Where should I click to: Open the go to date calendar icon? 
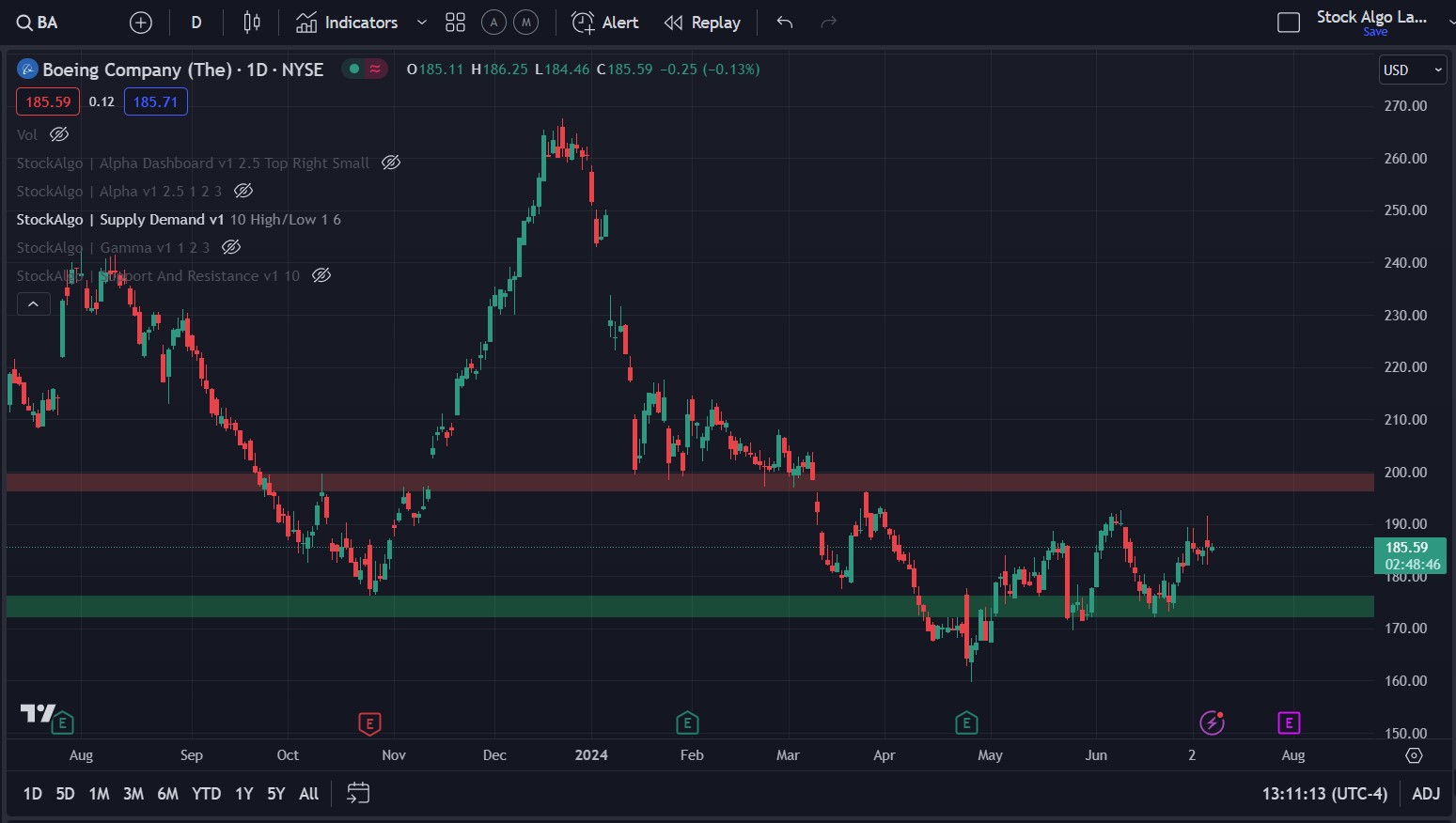click(358, 794)
